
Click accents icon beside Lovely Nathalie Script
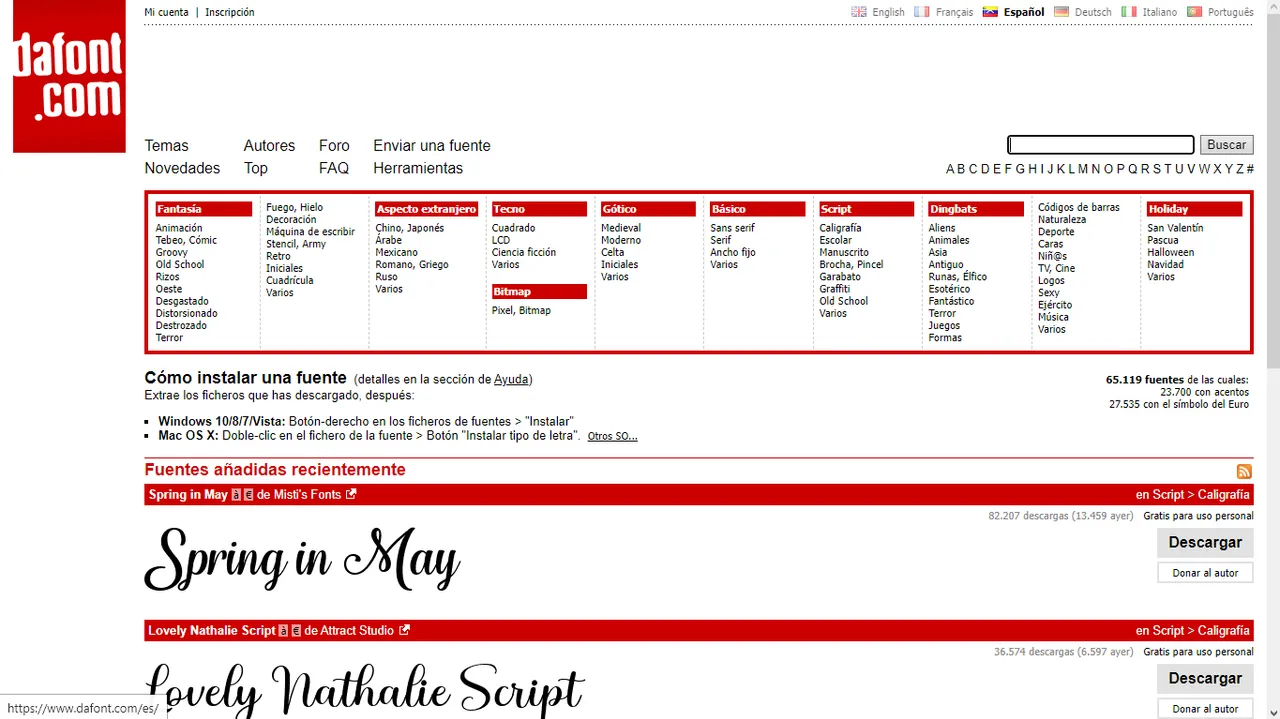(x=283, y=630)
